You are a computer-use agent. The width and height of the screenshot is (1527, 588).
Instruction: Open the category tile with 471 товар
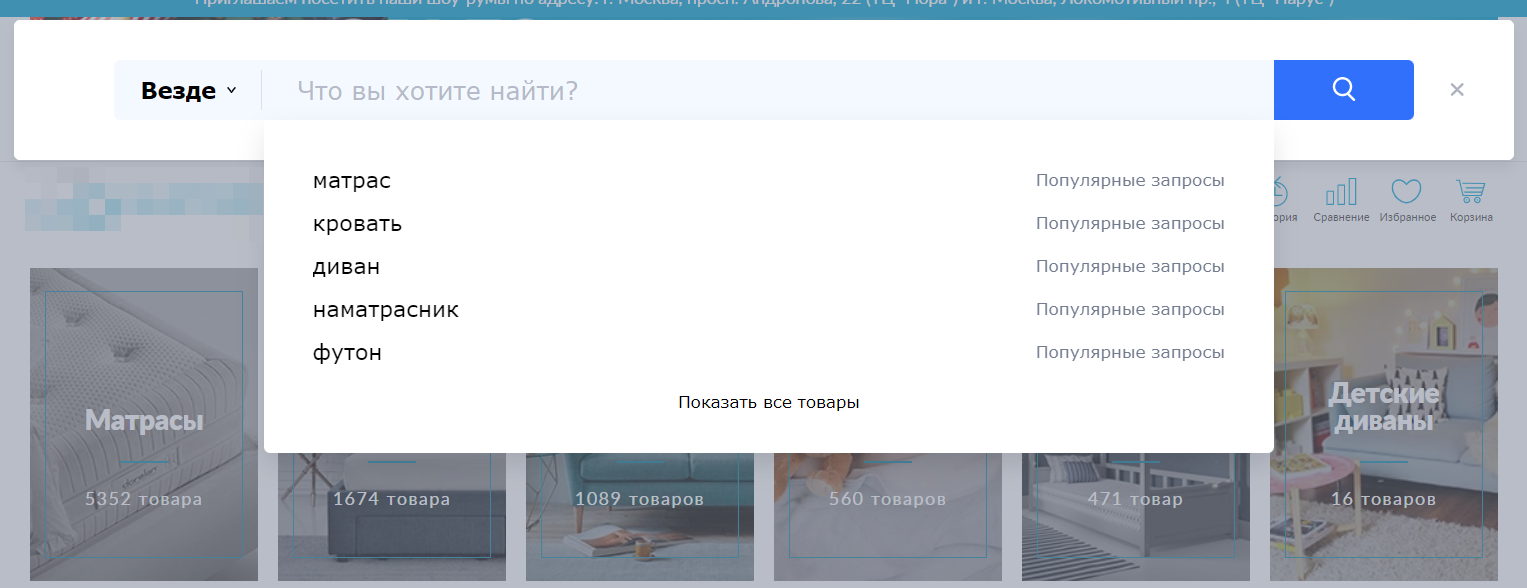(1135, 520)
